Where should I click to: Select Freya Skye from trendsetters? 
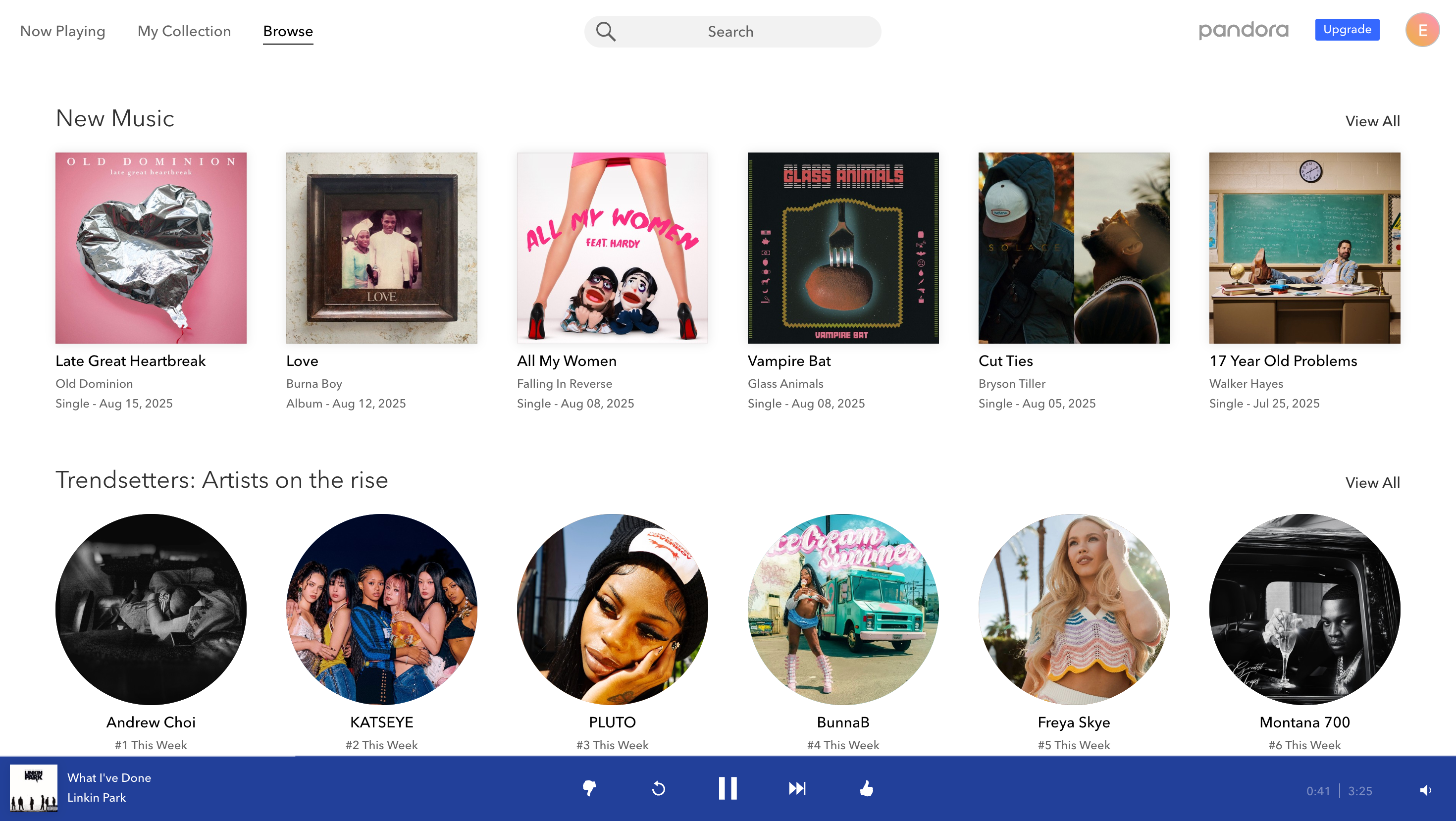tap(1073, 609)
